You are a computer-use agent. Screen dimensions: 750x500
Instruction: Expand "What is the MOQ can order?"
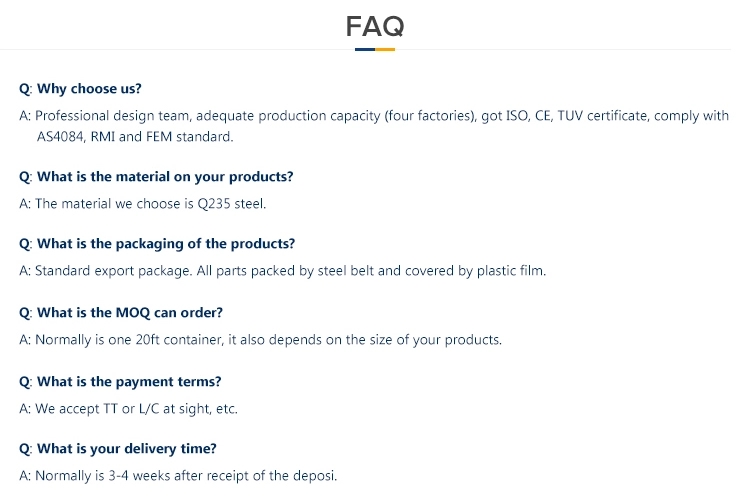coord(129,313)
